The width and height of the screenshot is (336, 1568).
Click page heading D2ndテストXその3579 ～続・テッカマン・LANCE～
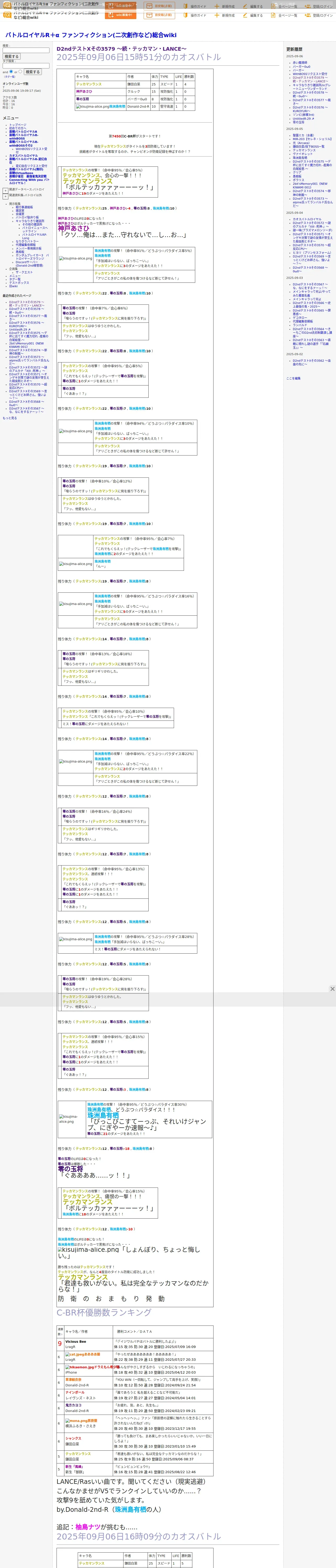[121, 49]
